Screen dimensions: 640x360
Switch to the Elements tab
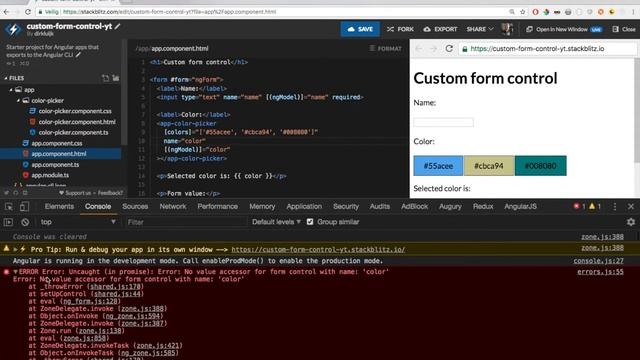click(x=59, y=207)
